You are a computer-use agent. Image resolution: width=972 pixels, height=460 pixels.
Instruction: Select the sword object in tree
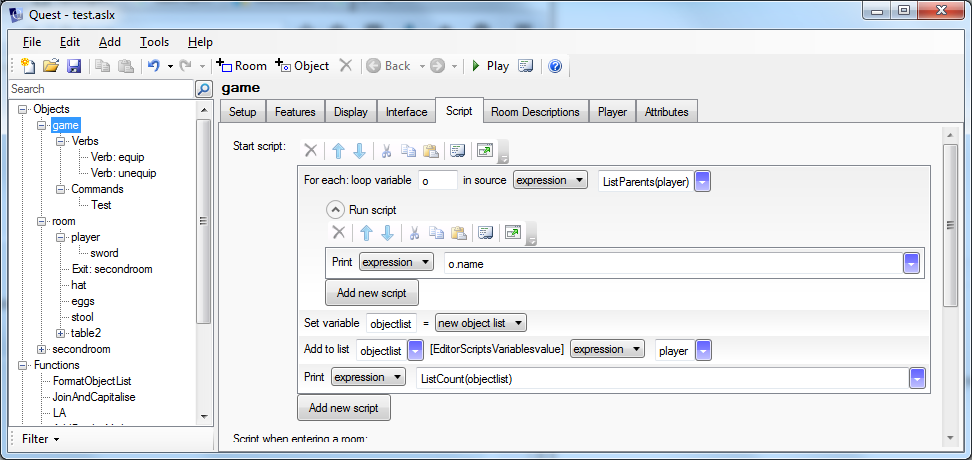click(x=104, y=253)
